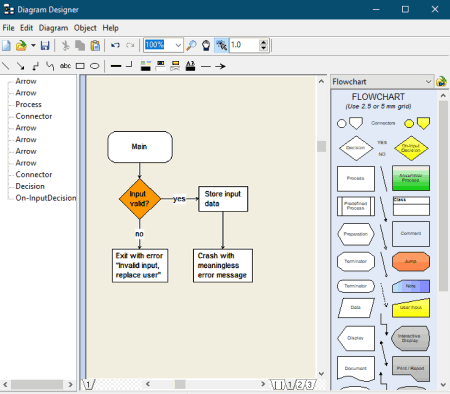
Task: Save the diagram with the floppy disk icon
Action: 45,45
